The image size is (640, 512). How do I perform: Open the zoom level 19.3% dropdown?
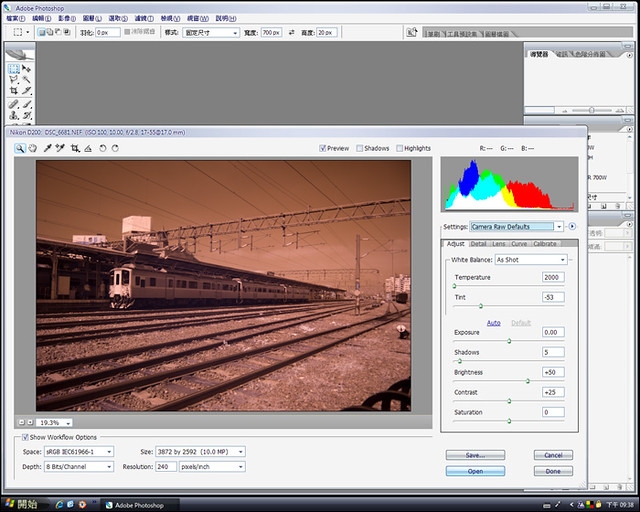[x=54, y=423]
